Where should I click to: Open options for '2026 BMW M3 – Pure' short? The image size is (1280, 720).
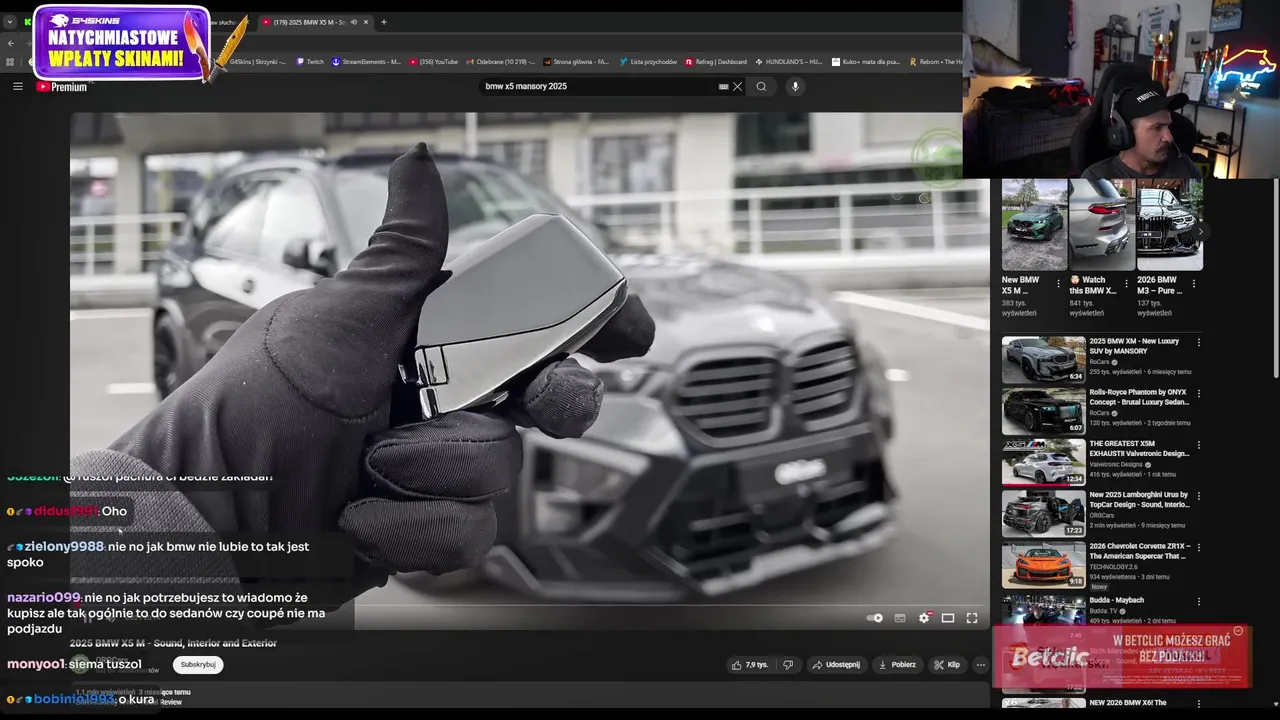[x=1193, y=284]
